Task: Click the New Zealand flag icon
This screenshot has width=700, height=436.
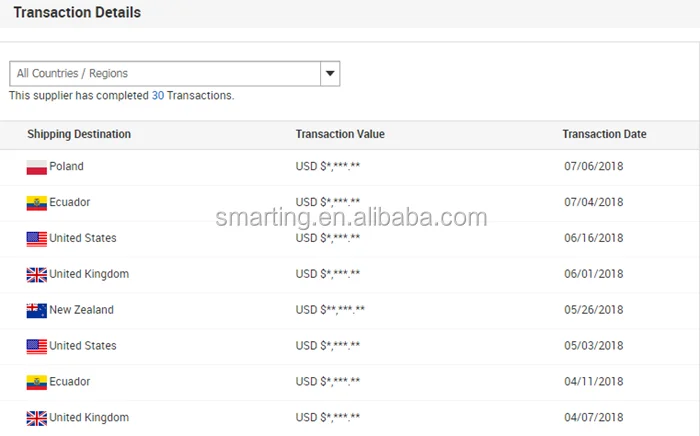Action: point(37,311)
